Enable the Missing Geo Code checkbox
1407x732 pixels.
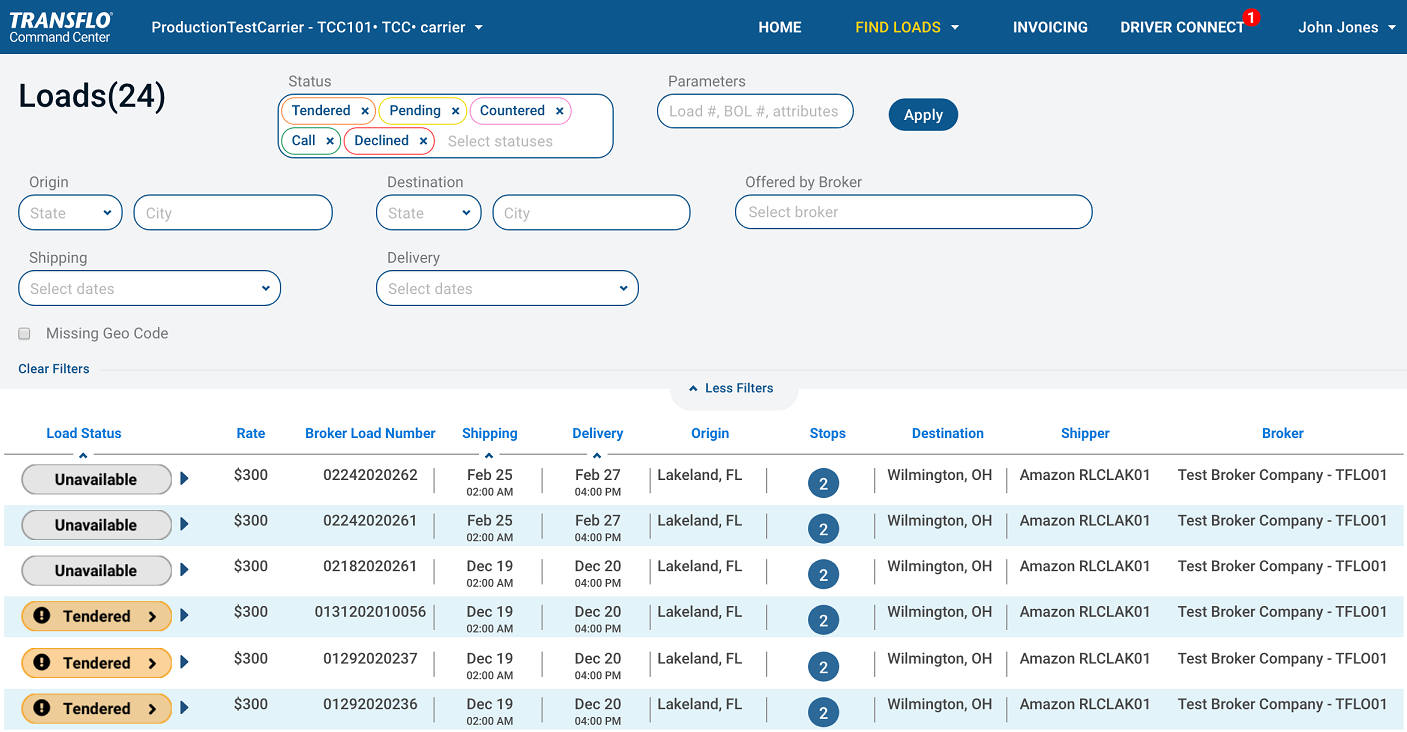click(25, 334)
